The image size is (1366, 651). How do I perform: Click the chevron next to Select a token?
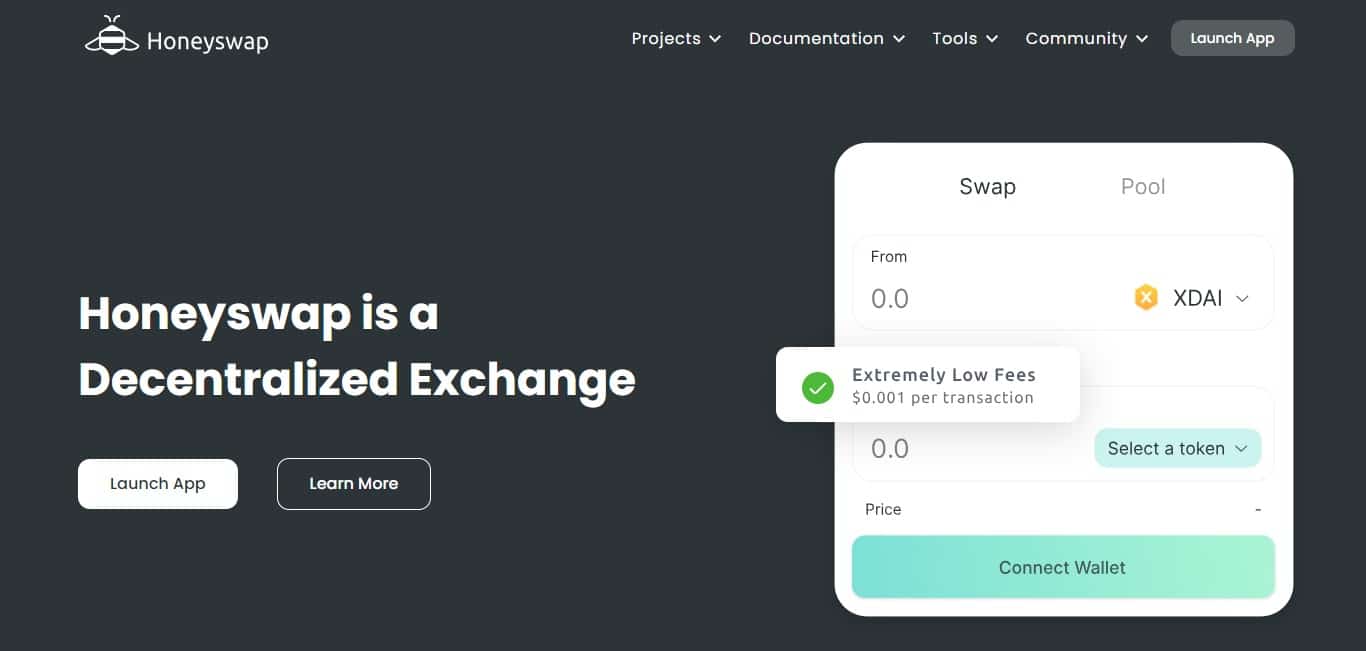(x=1243, y=448)
